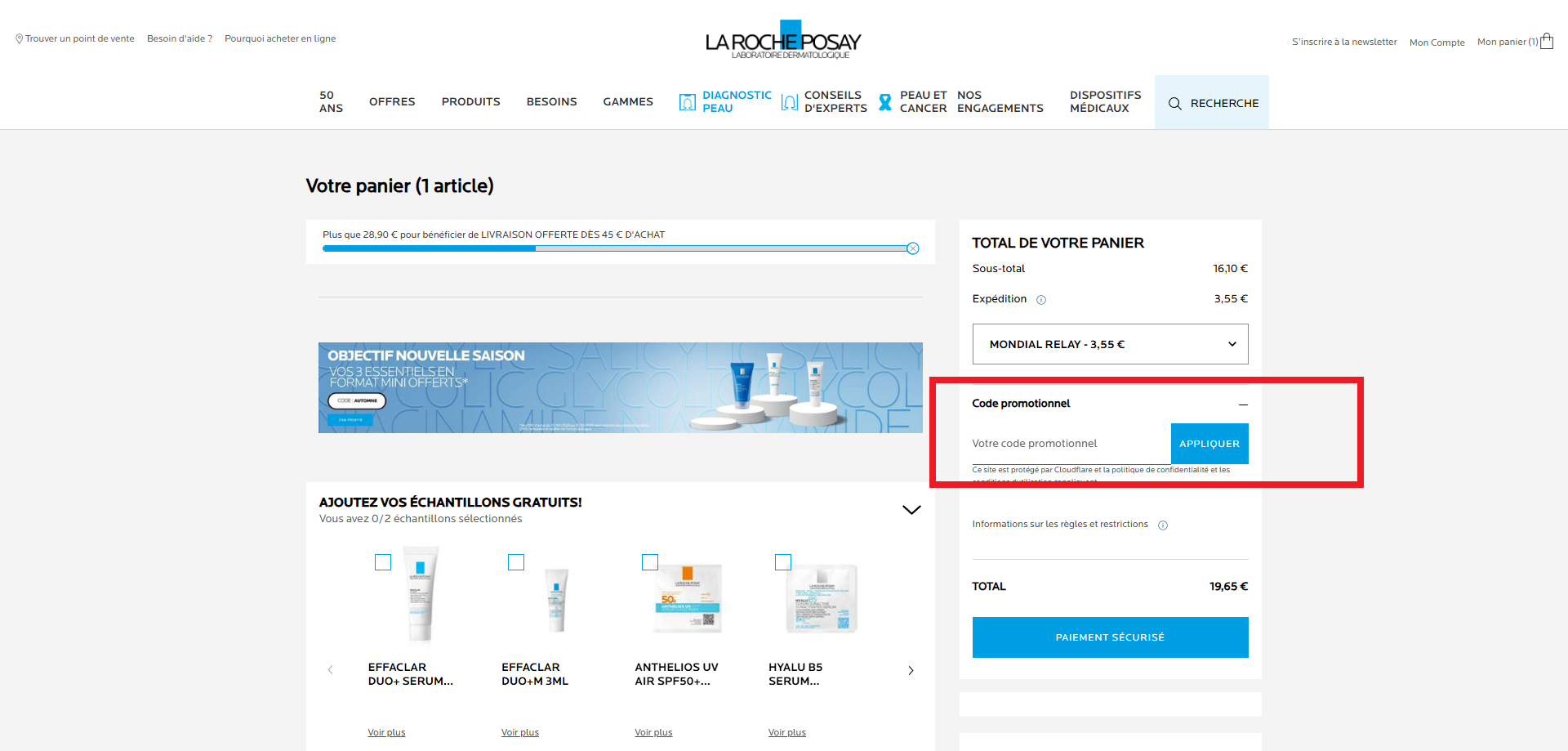Collapse the free samples section chevron
Image resolution: width=1568 pixels, height=751 pixels.
pos(911,510)
